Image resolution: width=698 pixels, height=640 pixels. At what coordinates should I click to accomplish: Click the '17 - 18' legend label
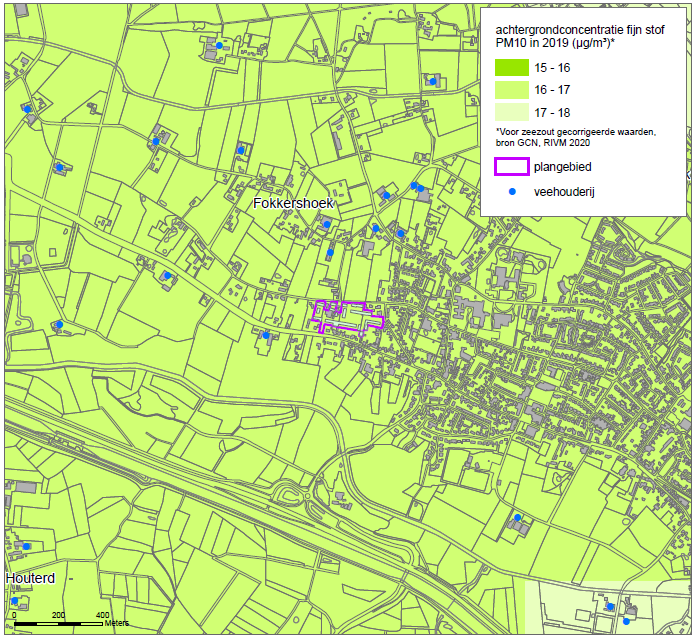(x=552, y=113)
